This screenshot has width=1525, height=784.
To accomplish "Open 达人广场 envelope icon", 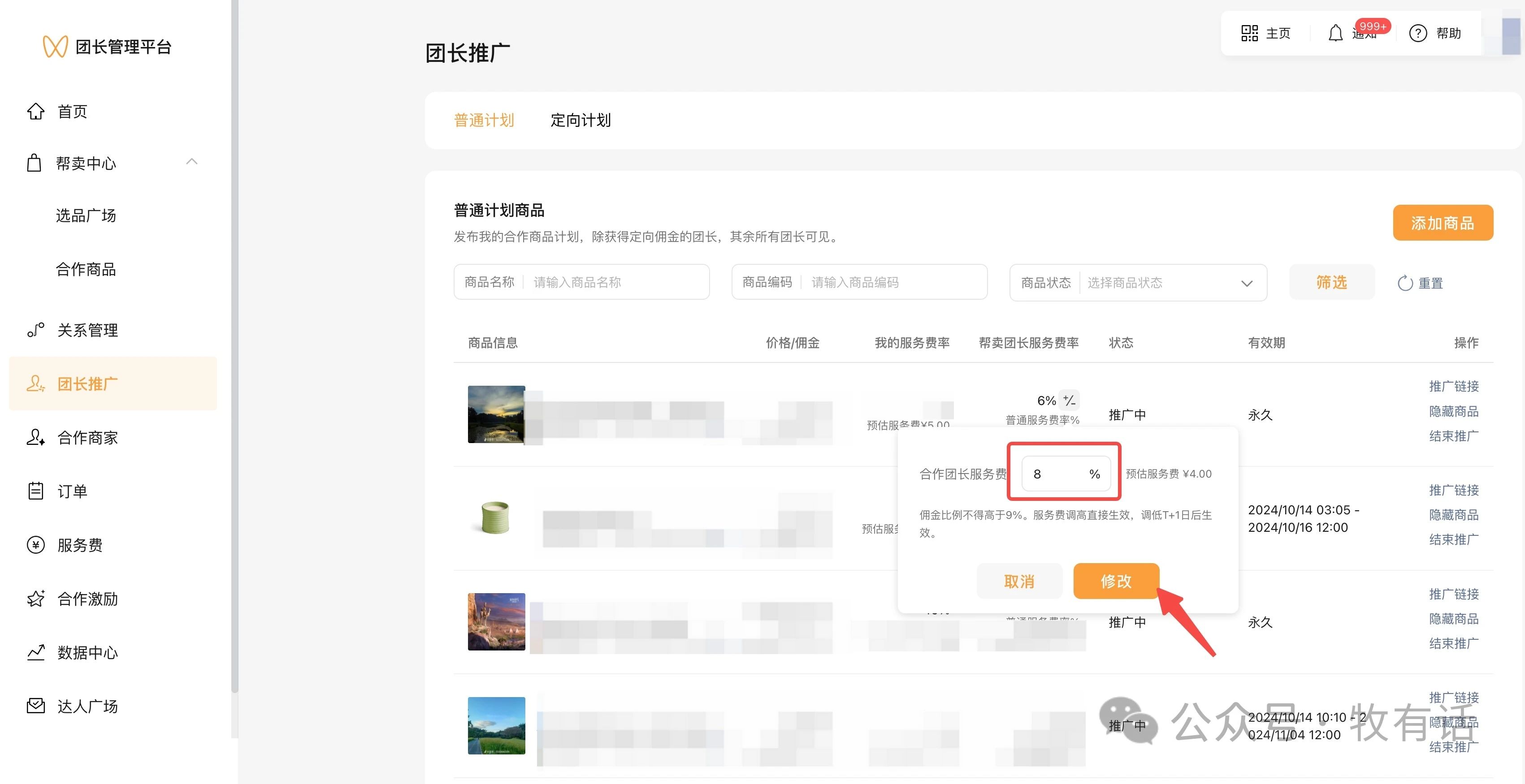I will [x=35, y=705].
